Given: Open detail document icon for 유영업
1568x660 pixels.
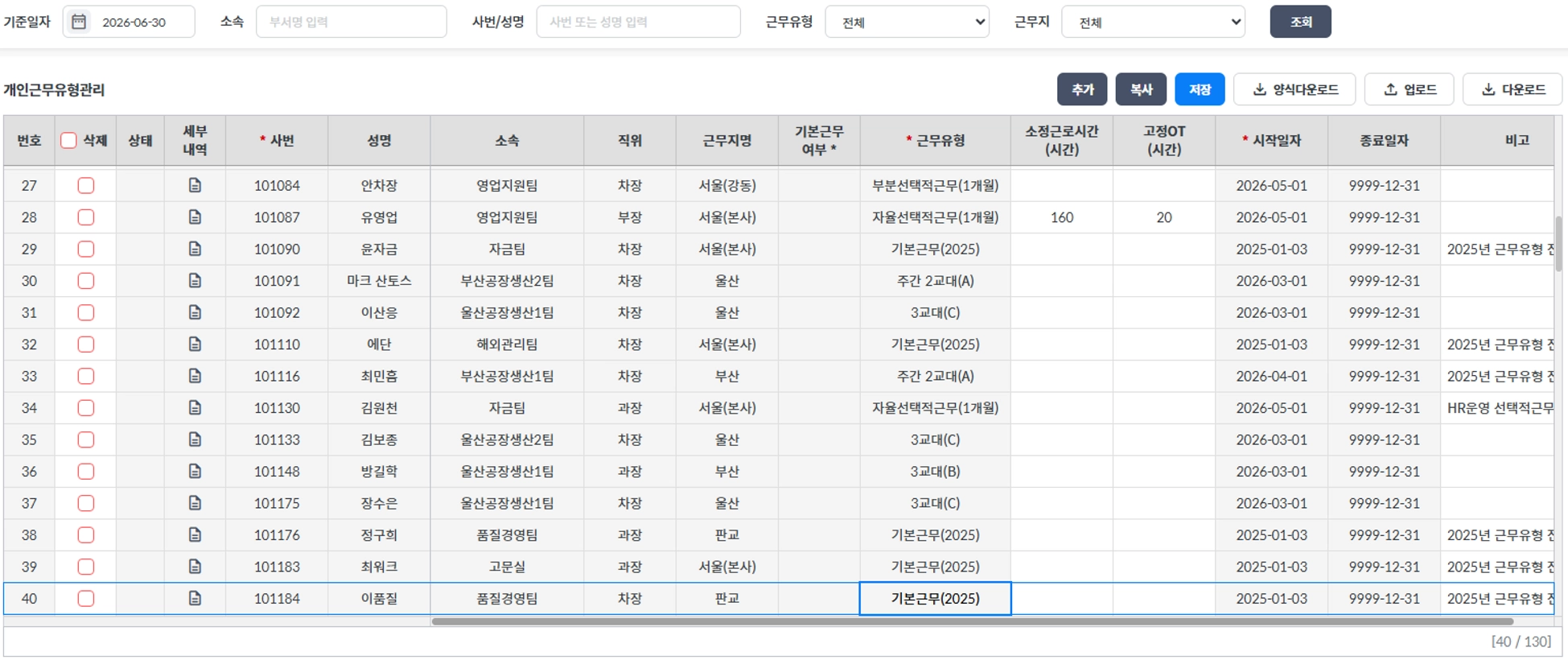Looking at the screenshot, I should (195, 217).
